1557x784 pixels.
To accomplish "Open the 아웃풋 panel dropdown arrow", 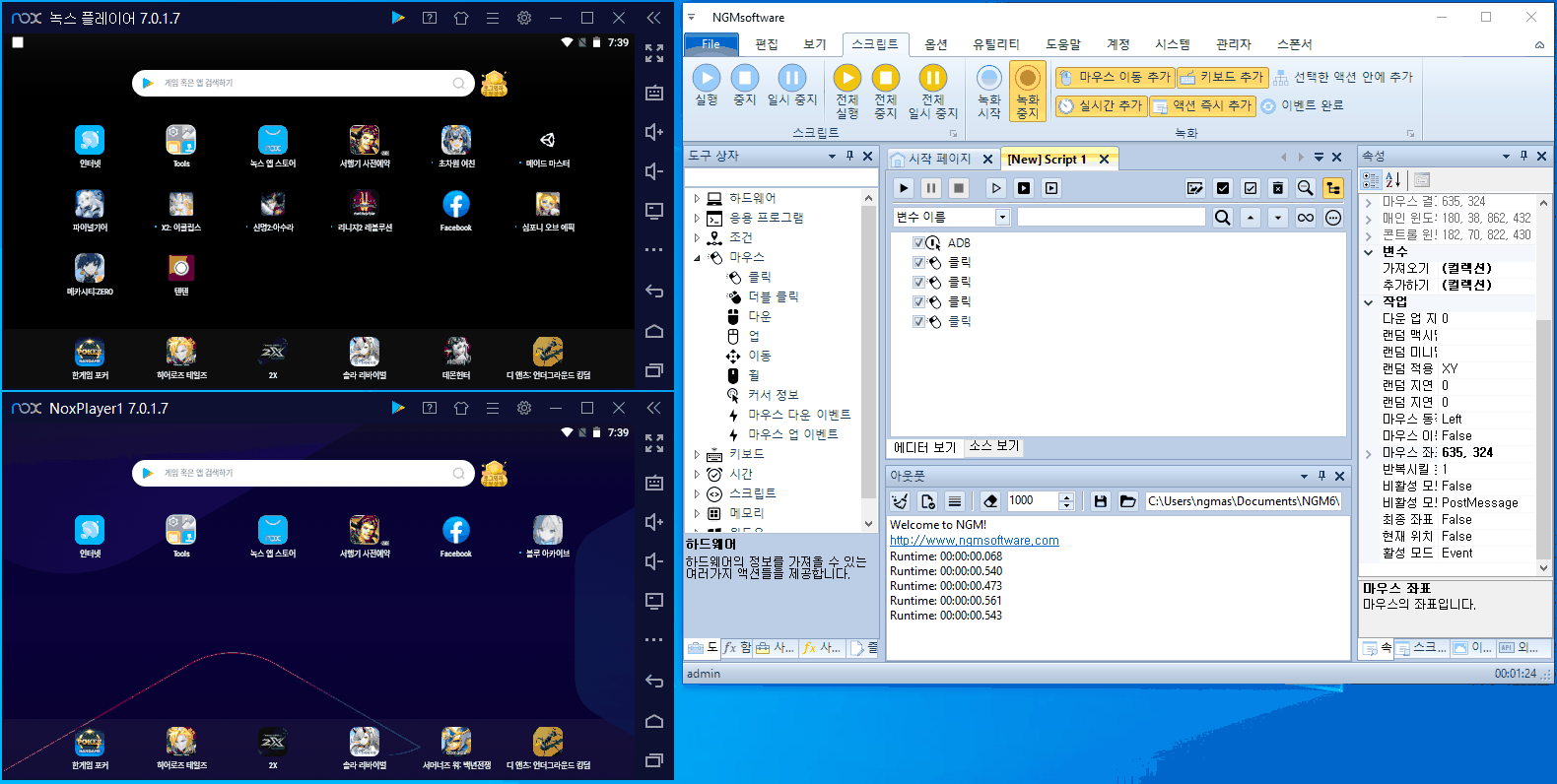I will pyautogui.click(x=1304, y=476).
